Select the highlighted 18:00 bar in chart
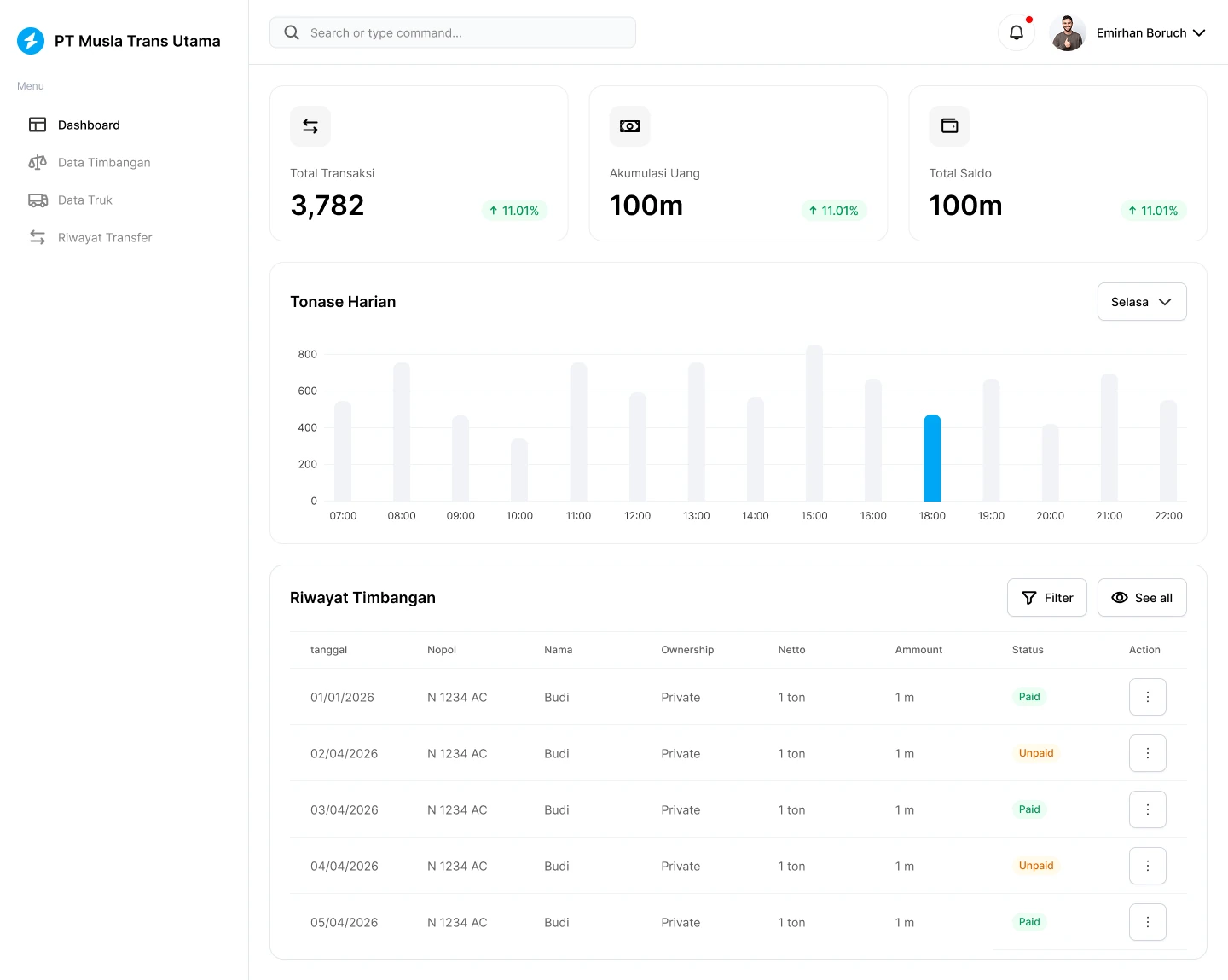This screenshot has width=1228, height=980. [x=932, y=458]
